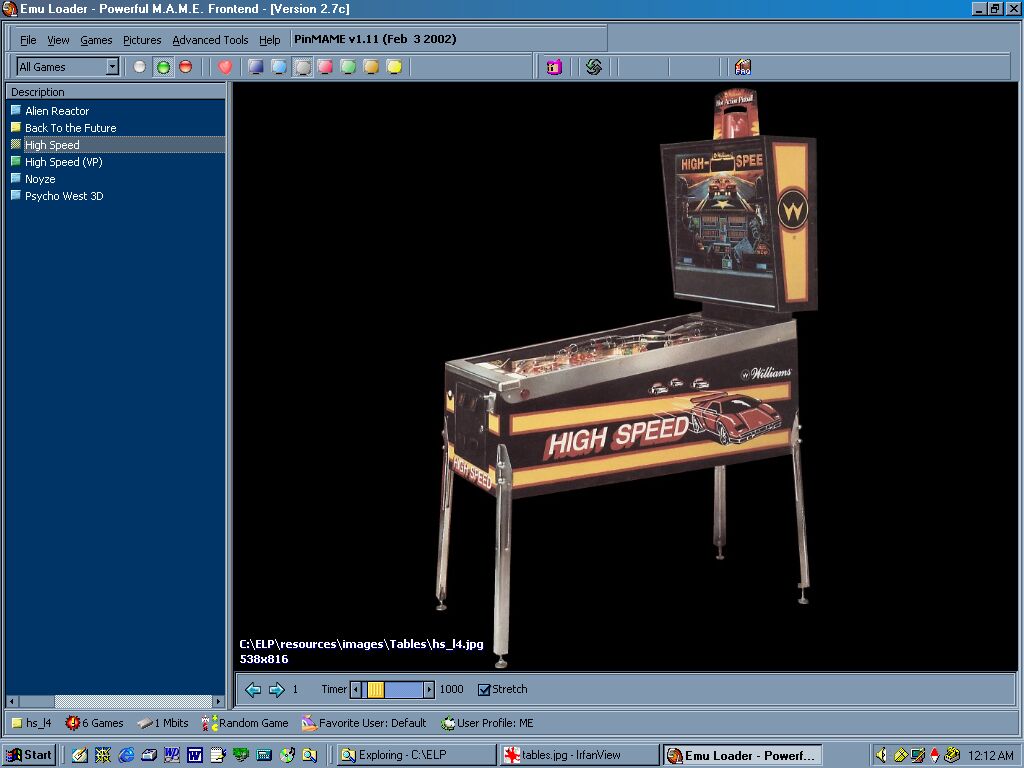
Task: Click the yellow Timer slider thumb
Action: [x=376, y=690]
